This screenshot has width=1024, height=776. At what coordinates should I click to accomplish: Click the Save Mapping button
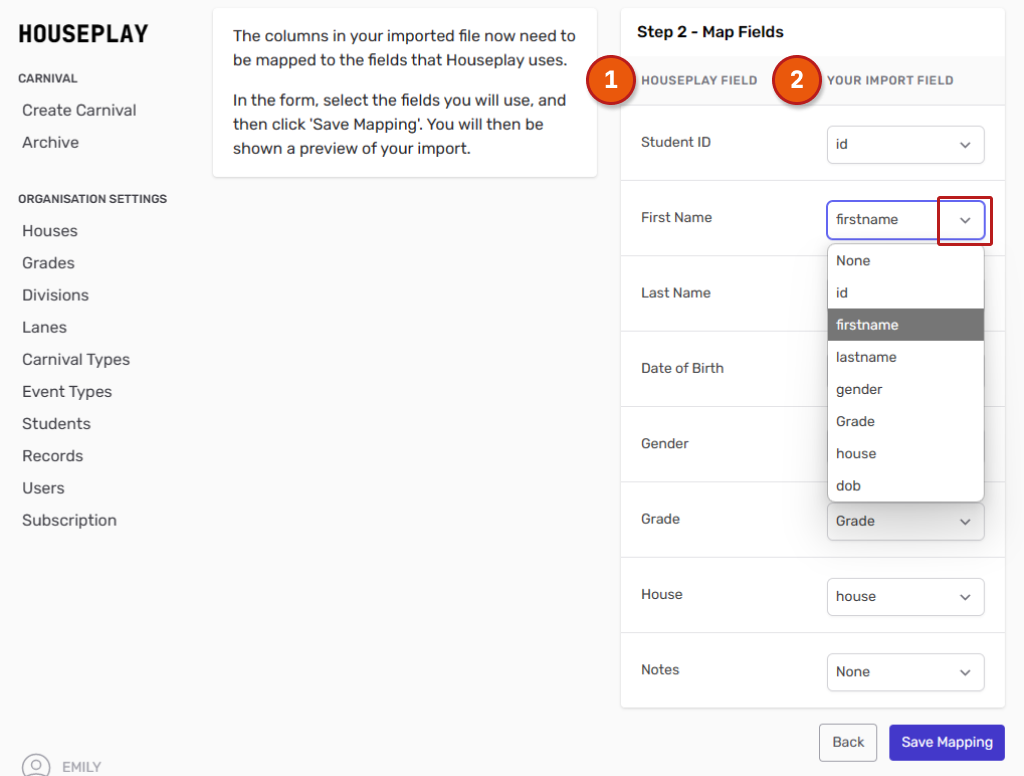point(946,742)
